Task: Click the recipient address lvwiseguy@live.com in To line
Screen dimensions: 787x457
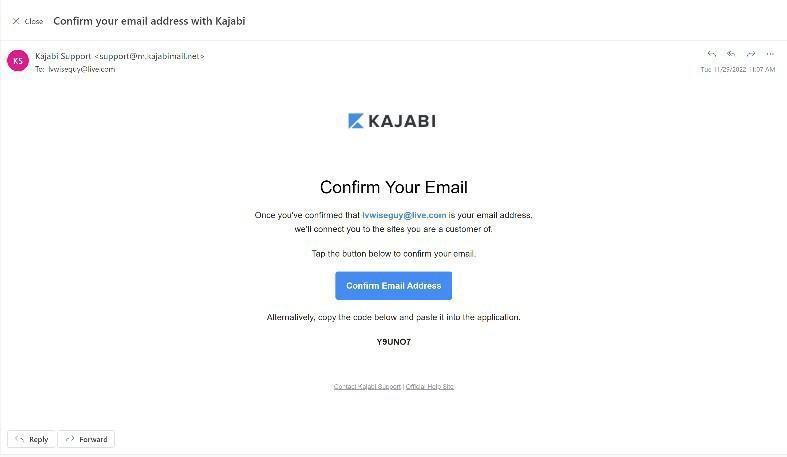Action: (81, 69)
